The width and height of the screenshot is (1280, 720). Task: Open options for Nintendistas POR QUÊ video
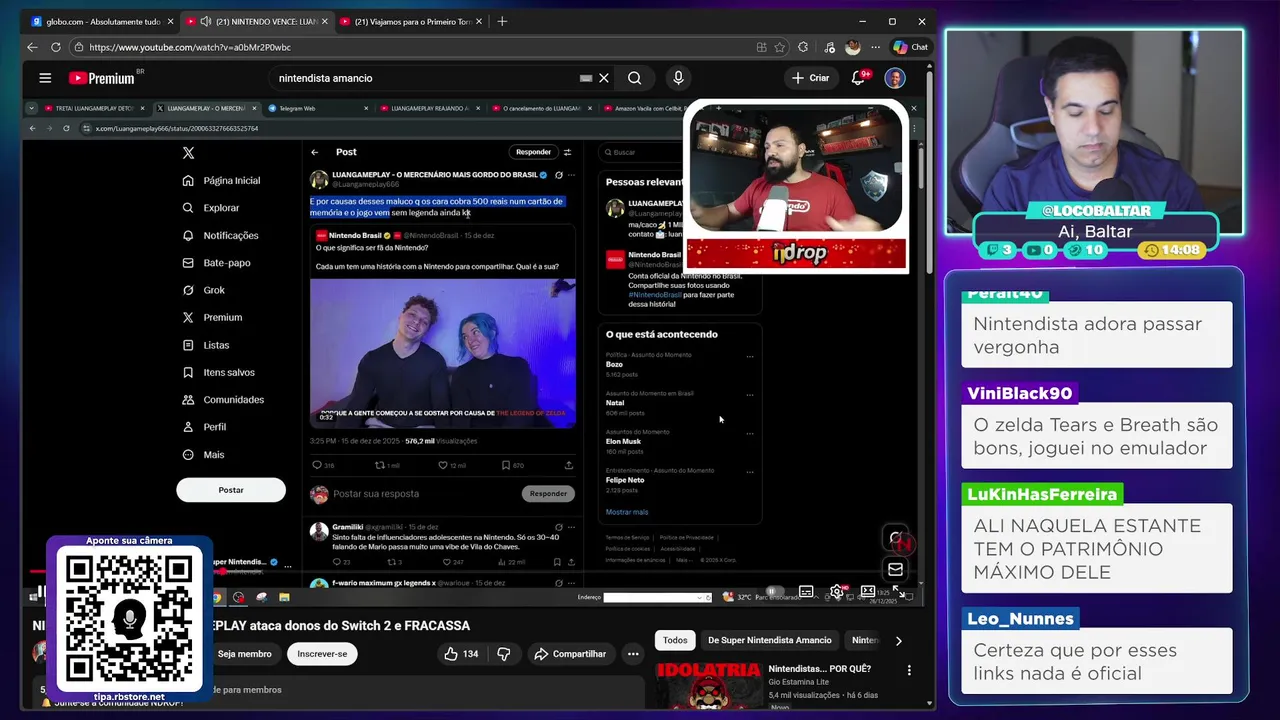tap(909, 670)
